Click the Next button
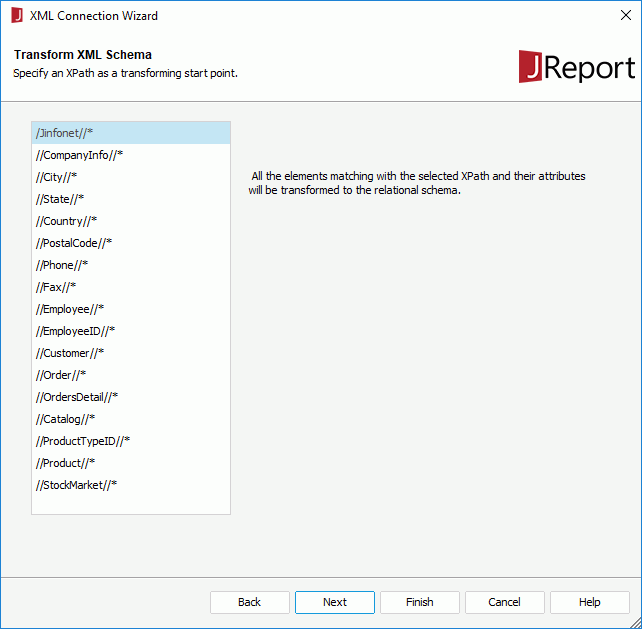 coord(335,602)
